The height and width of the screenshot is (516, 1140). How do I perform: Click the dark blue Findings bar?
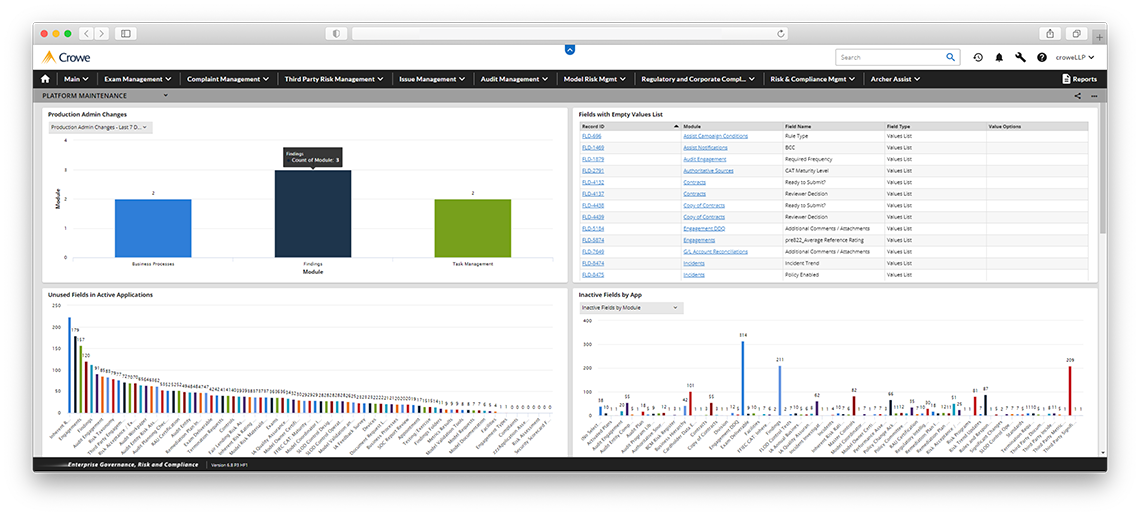[x=312, y=214]
